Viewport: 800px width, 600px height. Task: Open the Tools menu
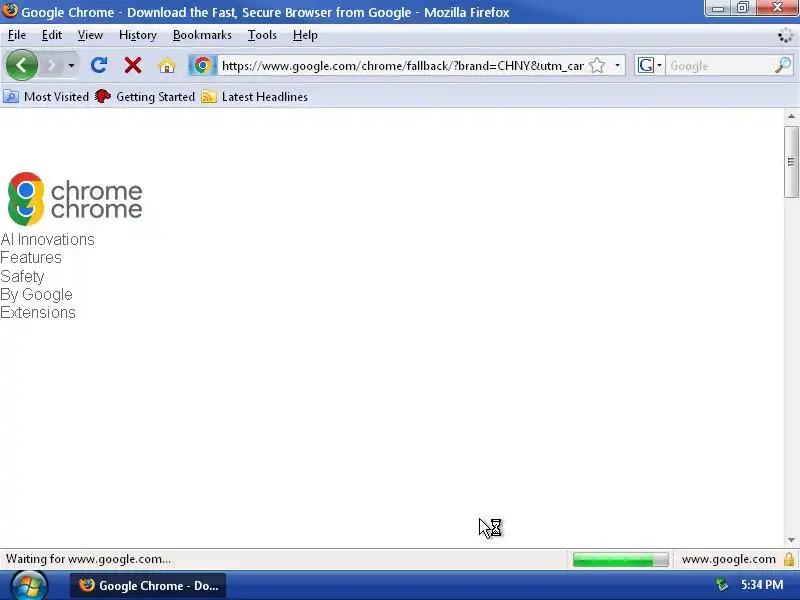pyautogui.click(x=262, y=35)
